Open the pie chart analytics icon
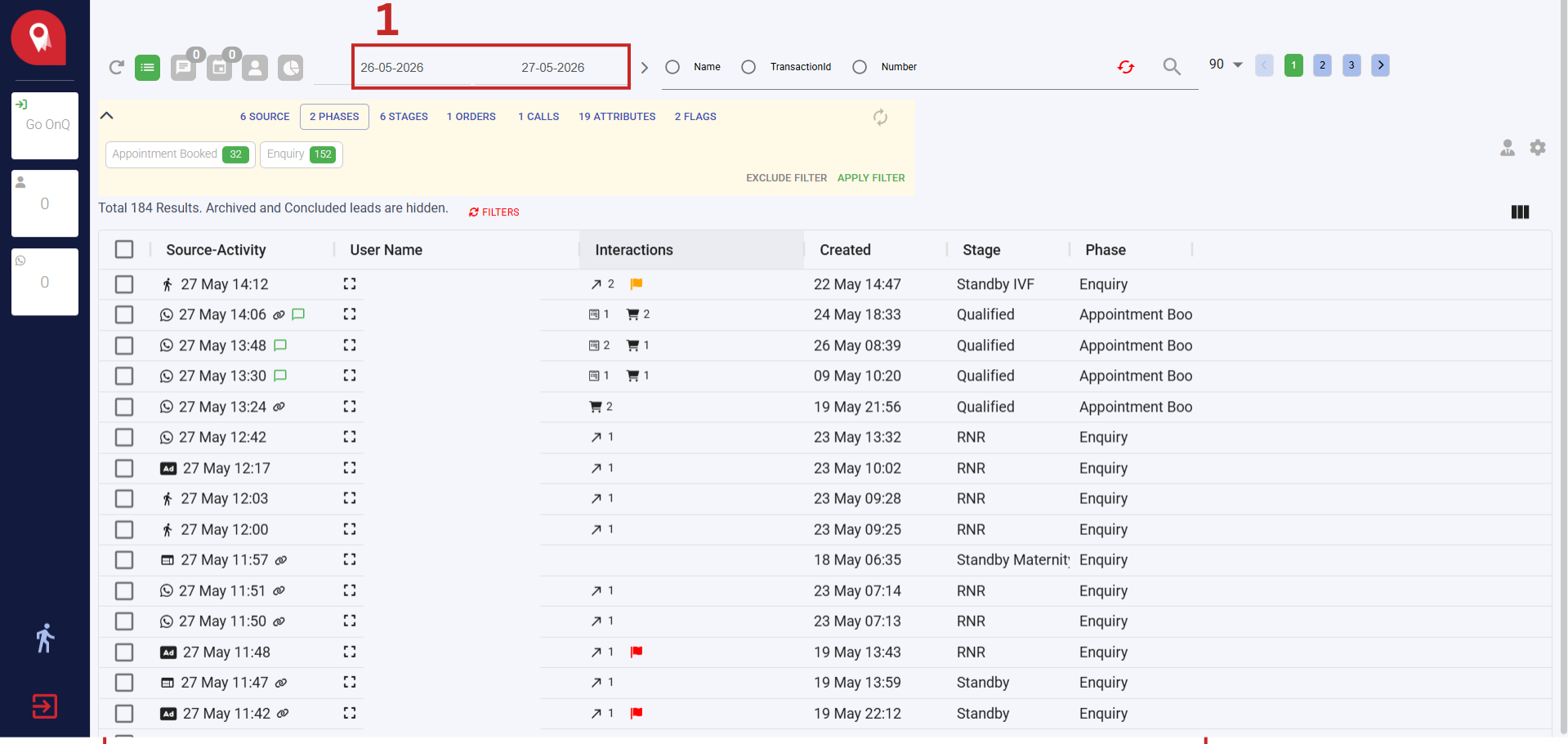This screenshot has height=744, width=1568. [x=290, y=67]
